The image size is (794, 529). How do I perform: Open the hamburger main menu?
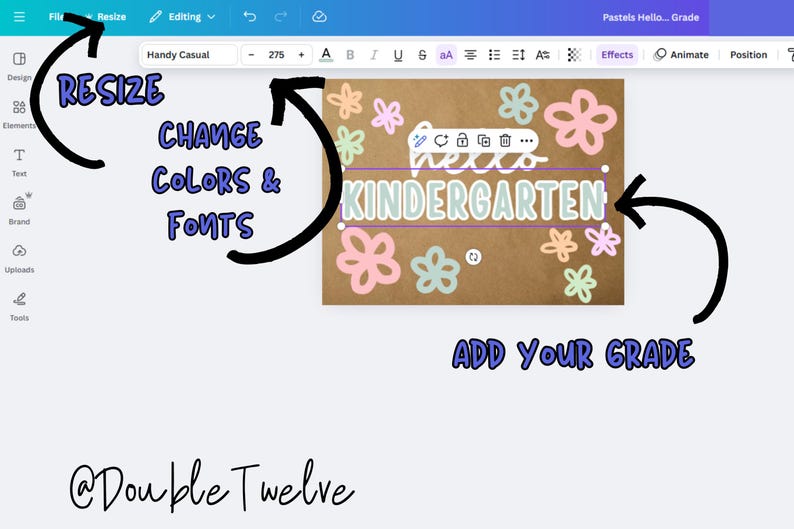pyautogui.click(x=19, y=17)
